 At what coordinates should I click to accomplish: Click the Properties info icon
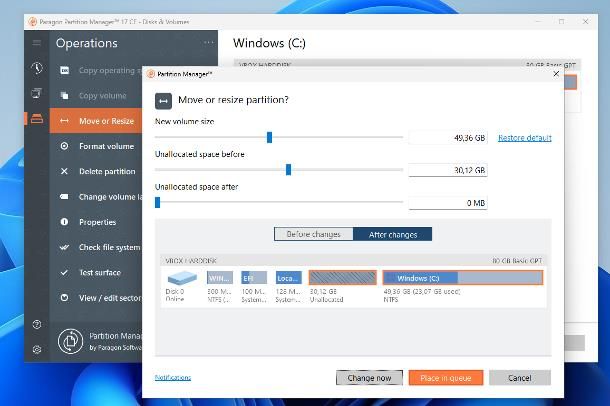[65, 222]
